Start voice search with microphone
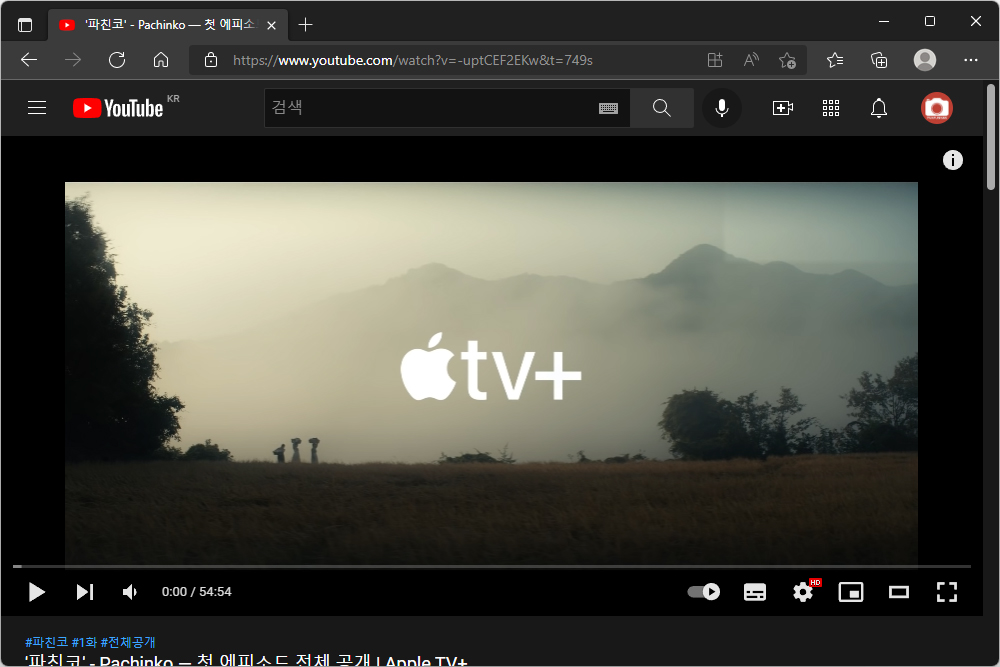The image size is (1000, 667). (722, 108)
